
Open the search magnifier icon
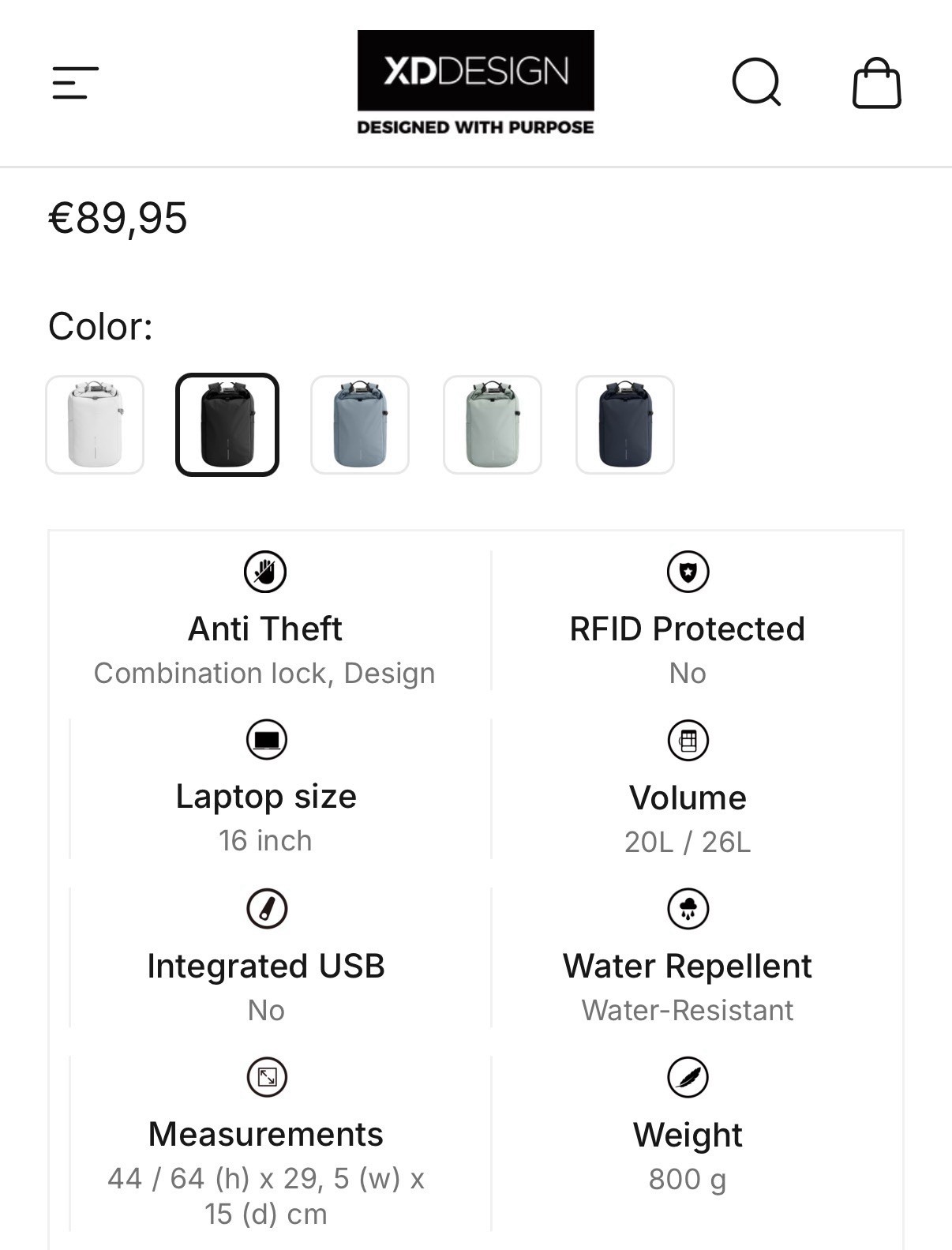pyautogui.click(x=756, y=82)
